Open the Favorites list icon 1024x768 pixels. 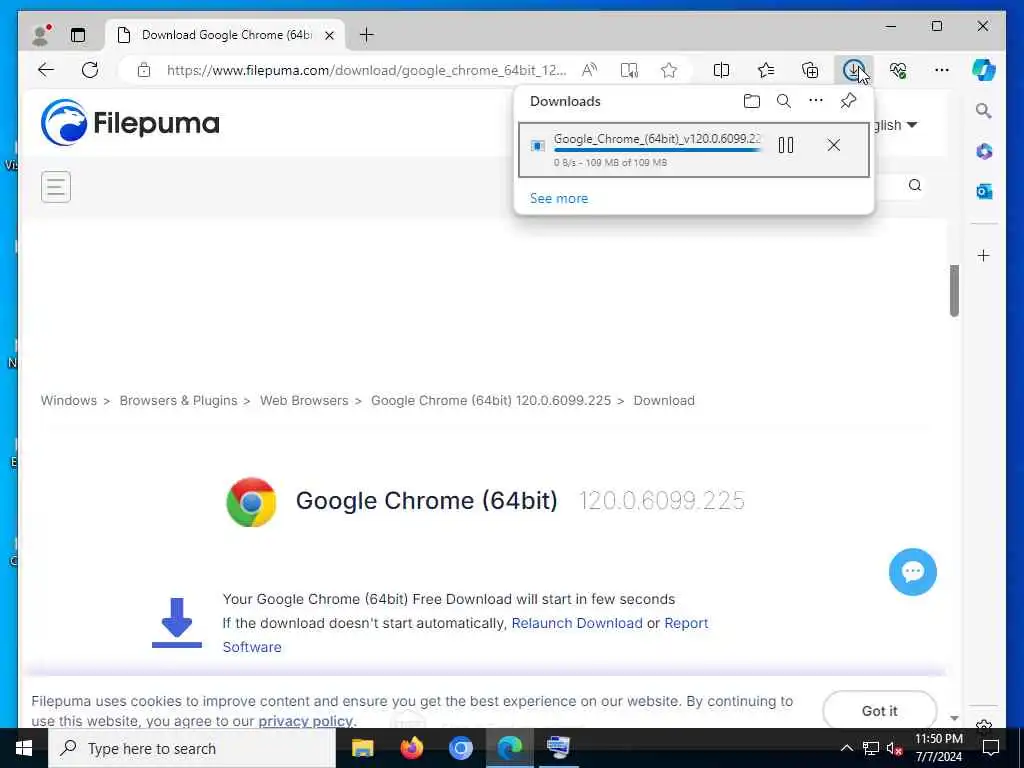tap(766, 70)
